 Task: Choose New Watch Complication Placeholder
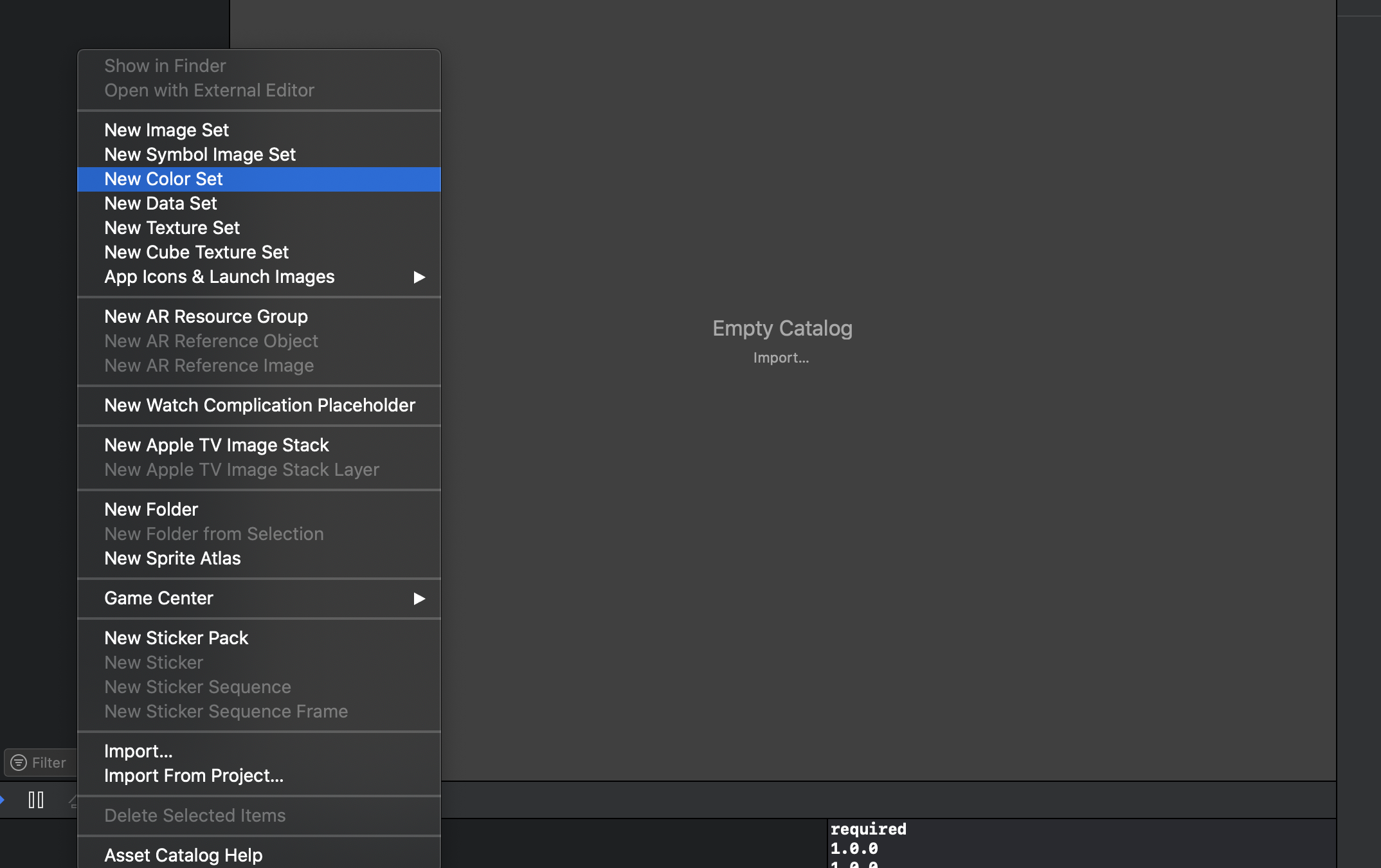click(260, 405)
